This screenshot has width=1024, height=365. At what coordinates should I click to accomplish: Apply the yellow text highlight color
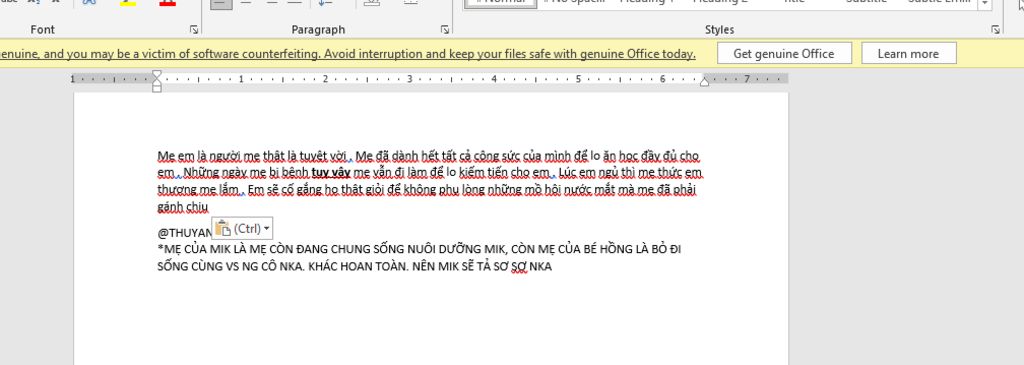[x=129, y=3]
